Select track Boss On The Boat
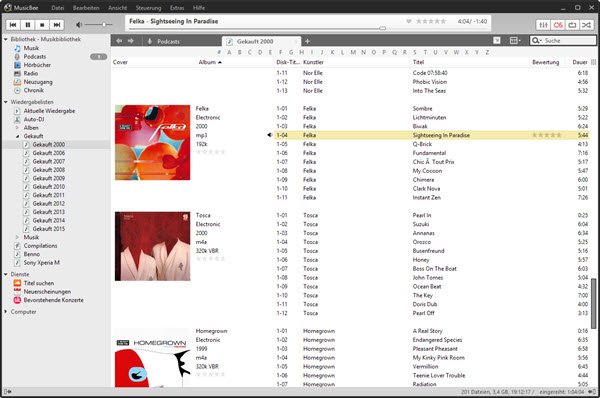 tap(434, 269)
